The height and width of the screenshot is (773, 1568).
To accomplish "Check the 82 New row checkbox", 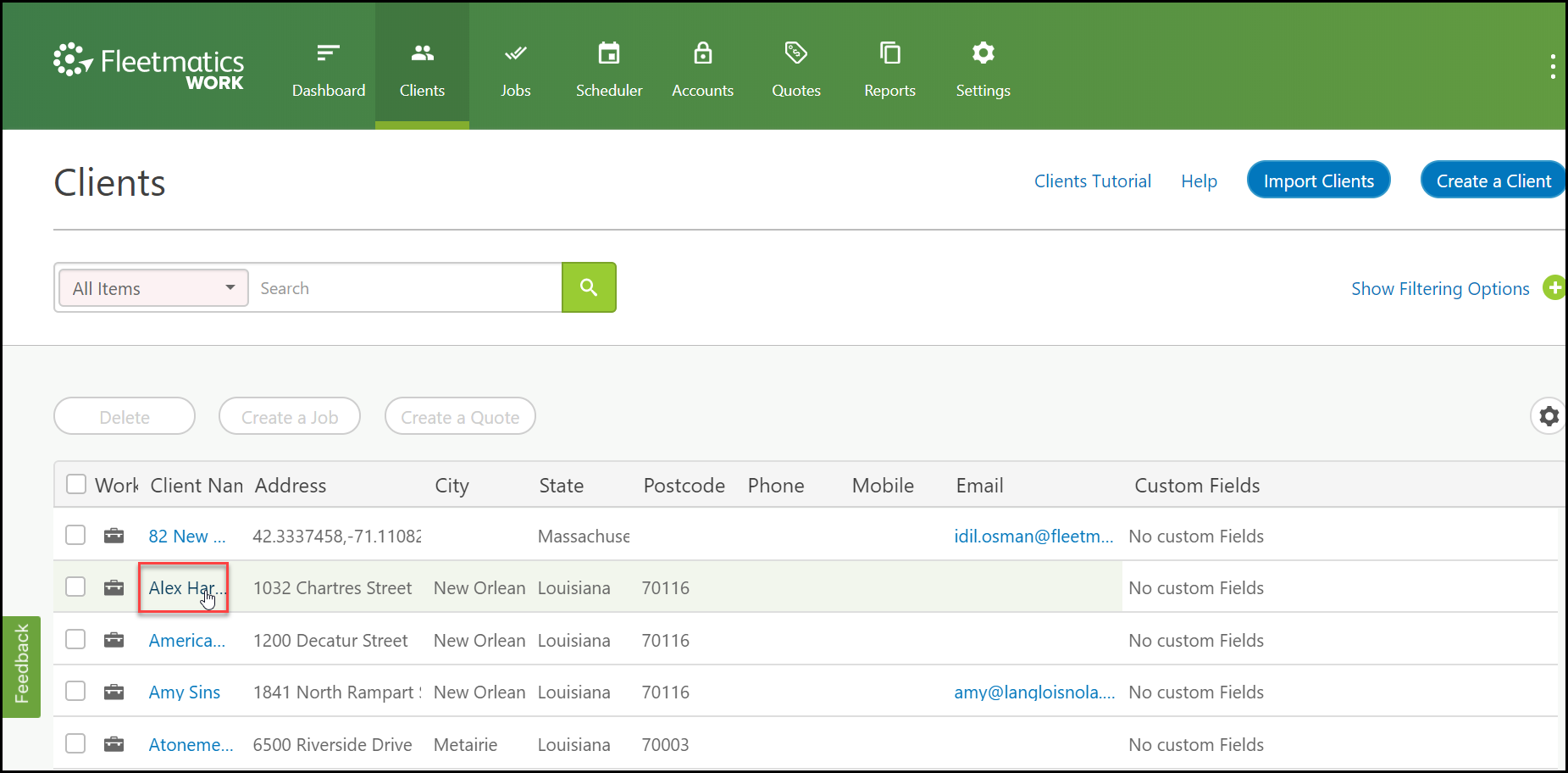I will pos(76,535).
